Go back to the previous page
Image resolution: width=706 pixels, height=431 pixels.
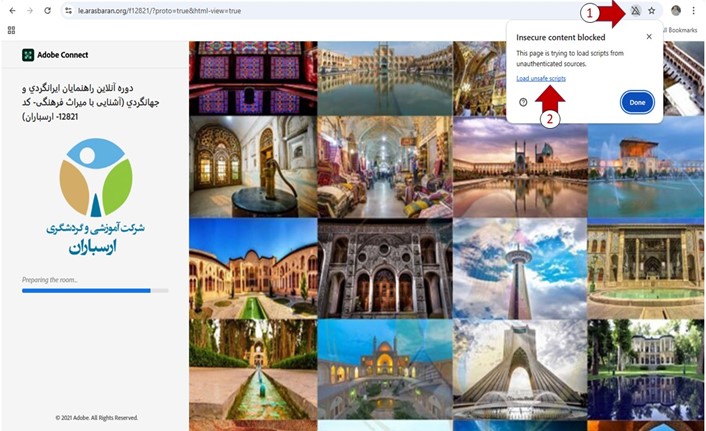(x=13, y=10)
